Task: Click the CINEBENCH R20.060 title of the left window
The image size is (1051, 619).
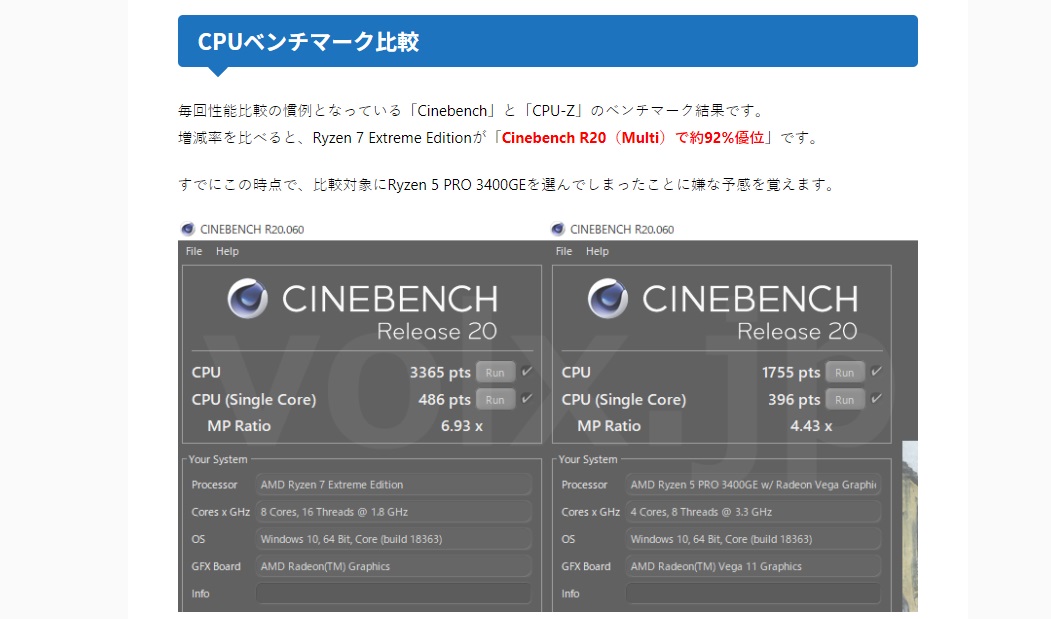Action: point(252,229)
